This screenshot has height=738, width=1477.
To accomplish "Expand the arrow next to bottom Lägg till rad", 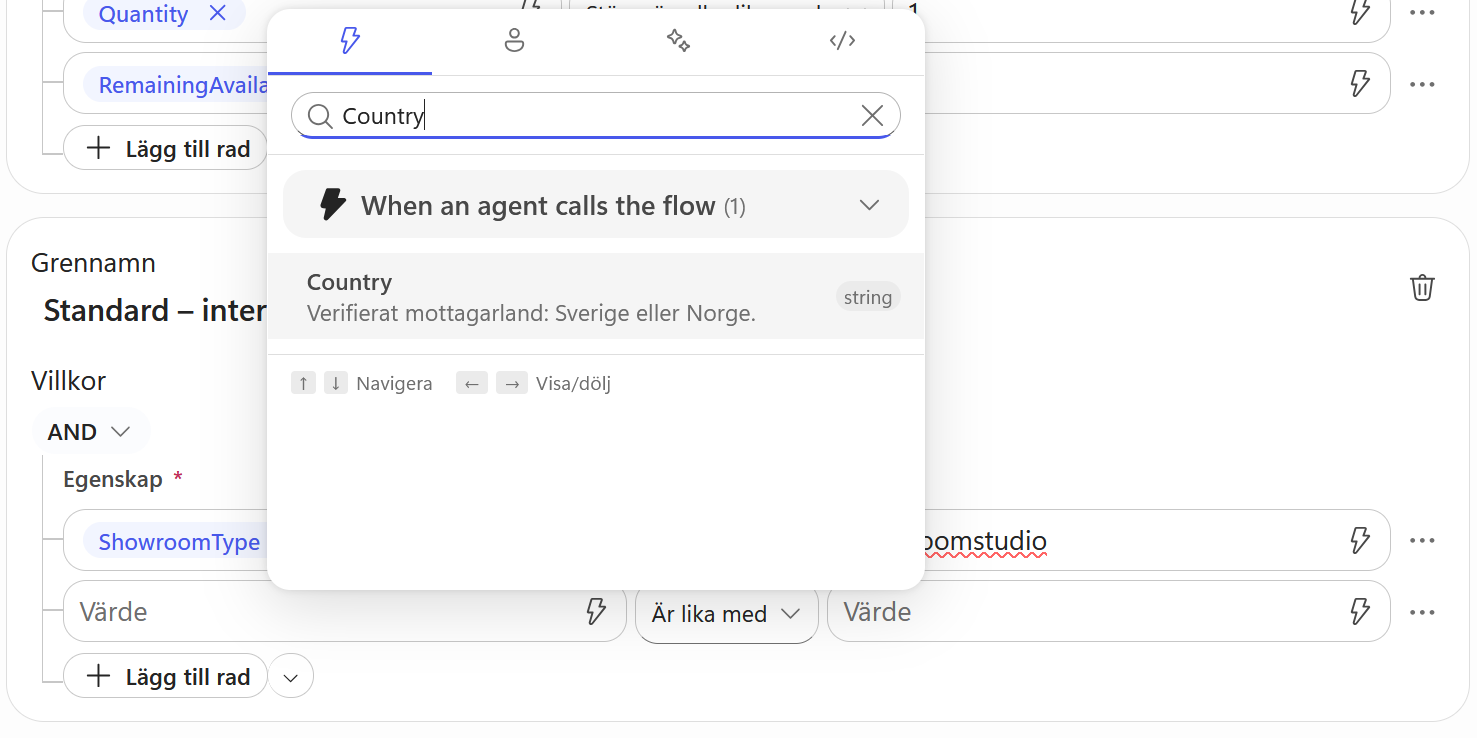I will coord(291,677).
